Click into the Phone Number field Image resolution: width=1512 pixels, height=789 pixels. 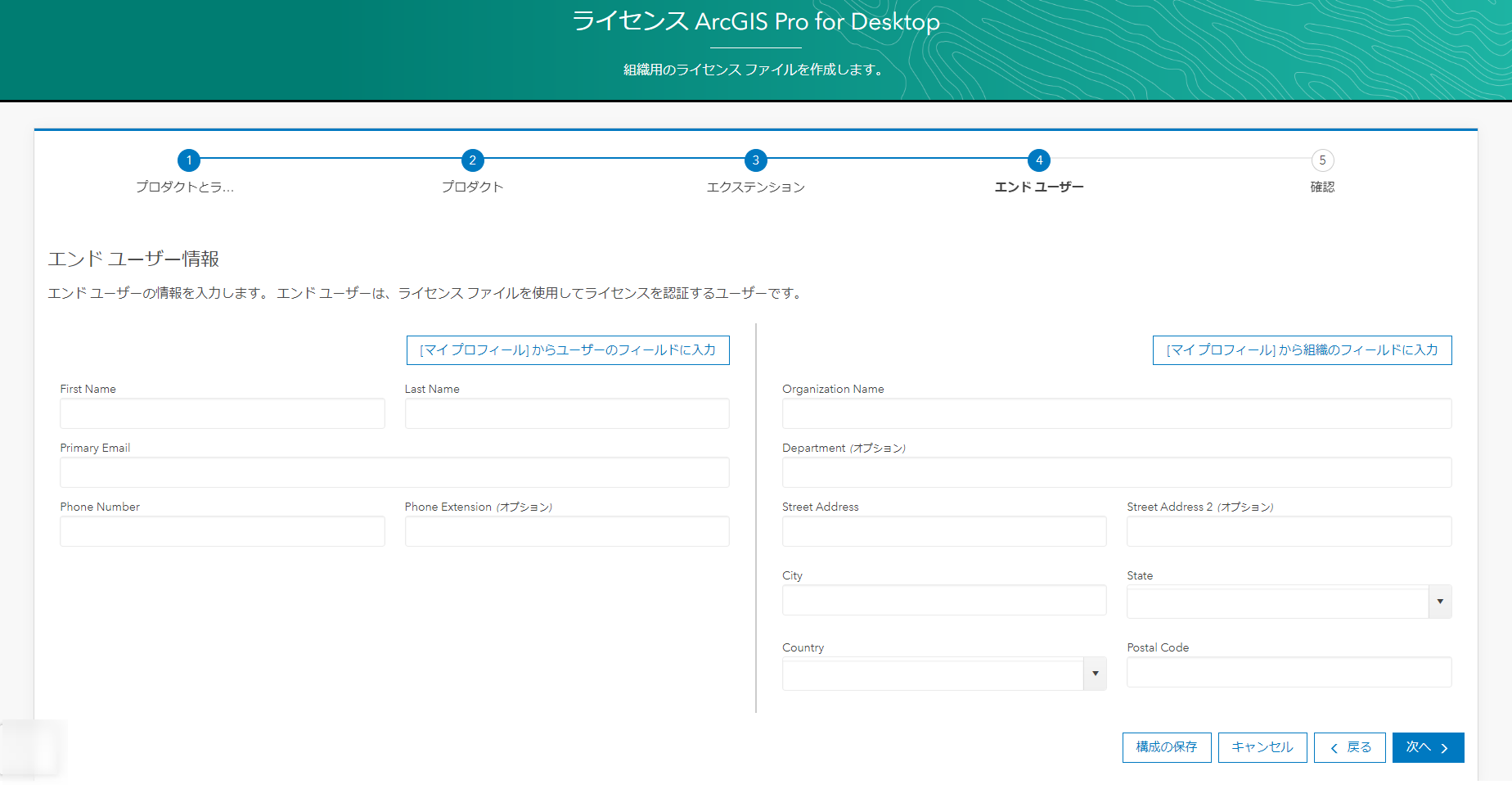[223, 531]
